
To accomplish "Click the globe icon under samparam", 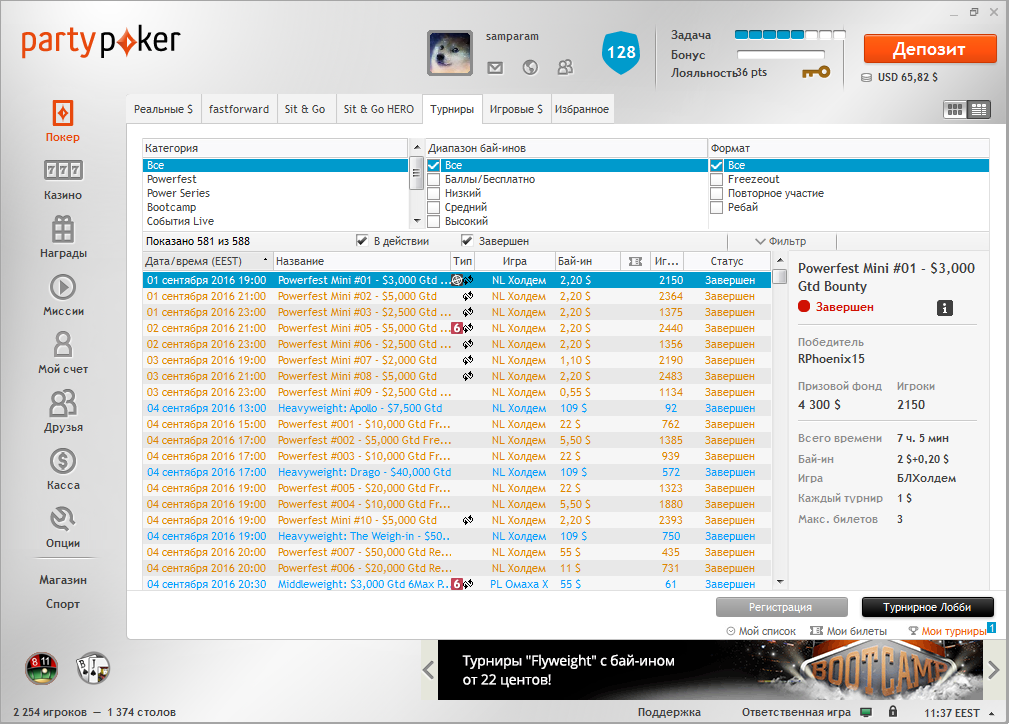I will 530,67.
